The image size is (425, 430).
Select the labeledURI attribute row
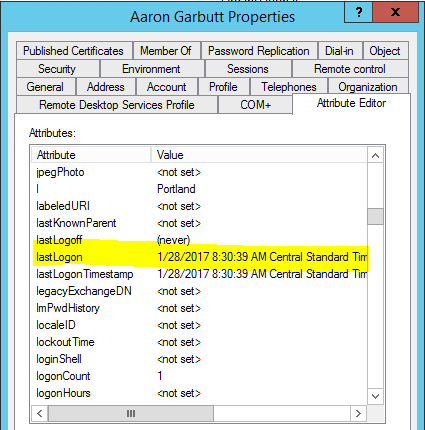tap(199, 206)
